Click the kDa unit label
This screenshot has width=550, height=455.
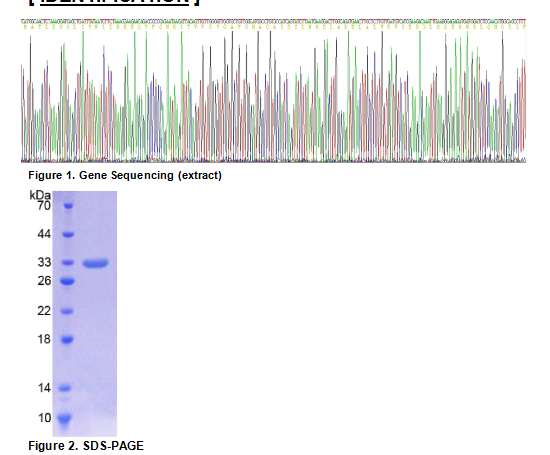point(40,195)
